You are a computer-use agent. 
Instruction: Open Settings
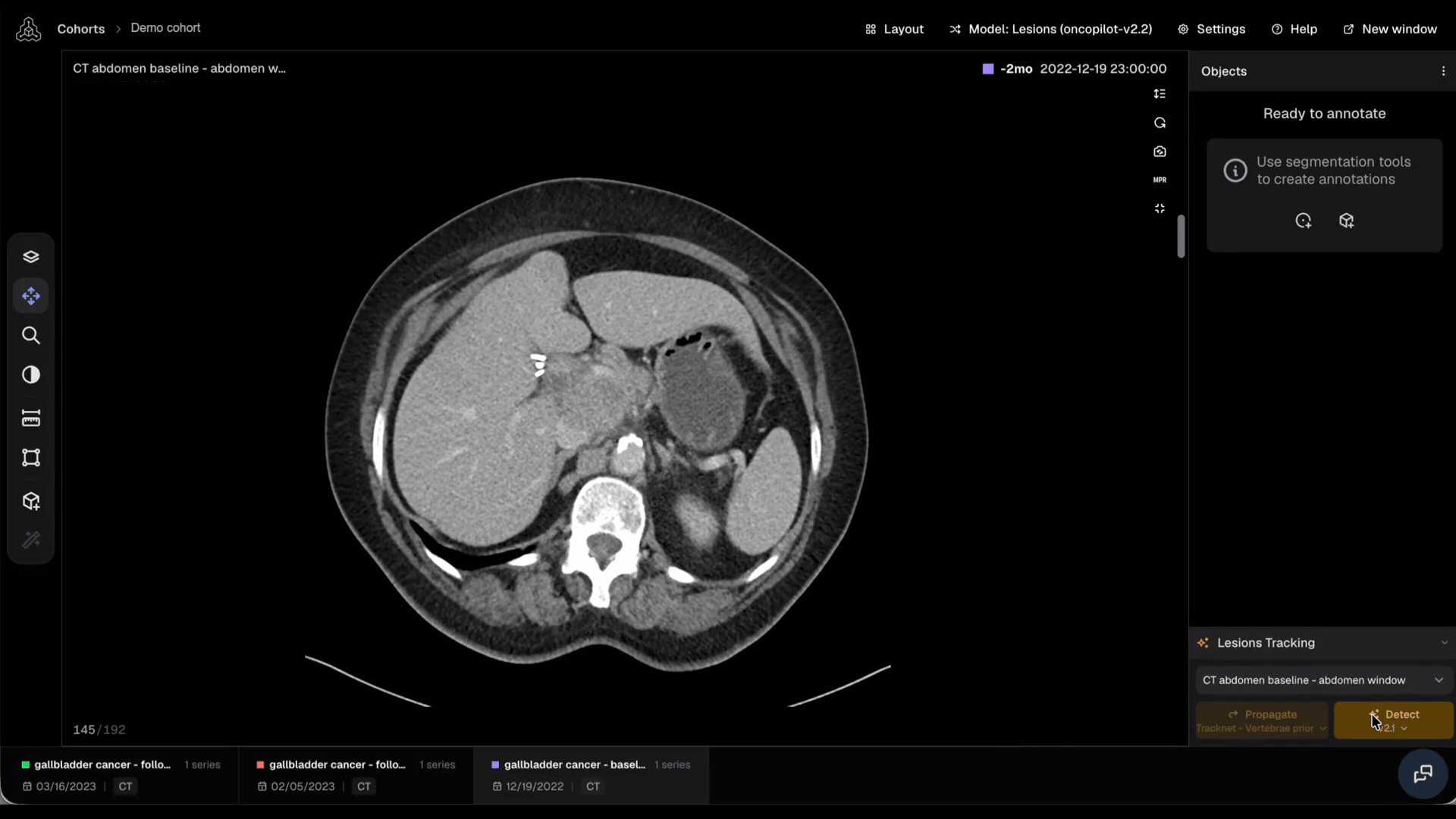pos(1212,29)
